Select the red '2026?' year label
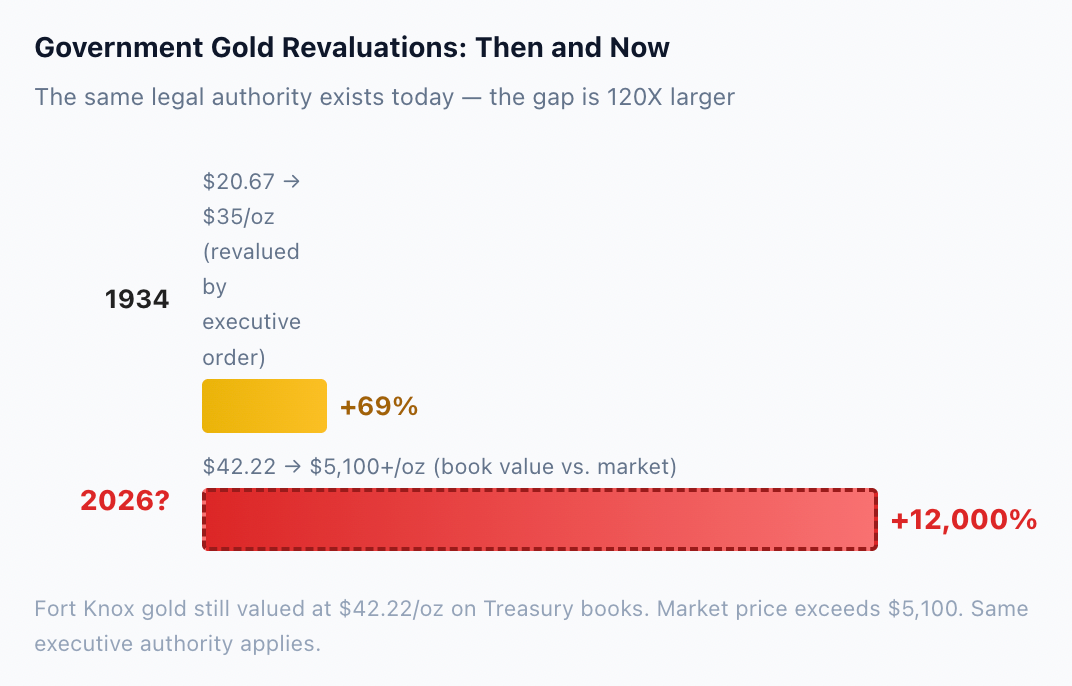This screenshot has height=686, width=1072. 124,501
